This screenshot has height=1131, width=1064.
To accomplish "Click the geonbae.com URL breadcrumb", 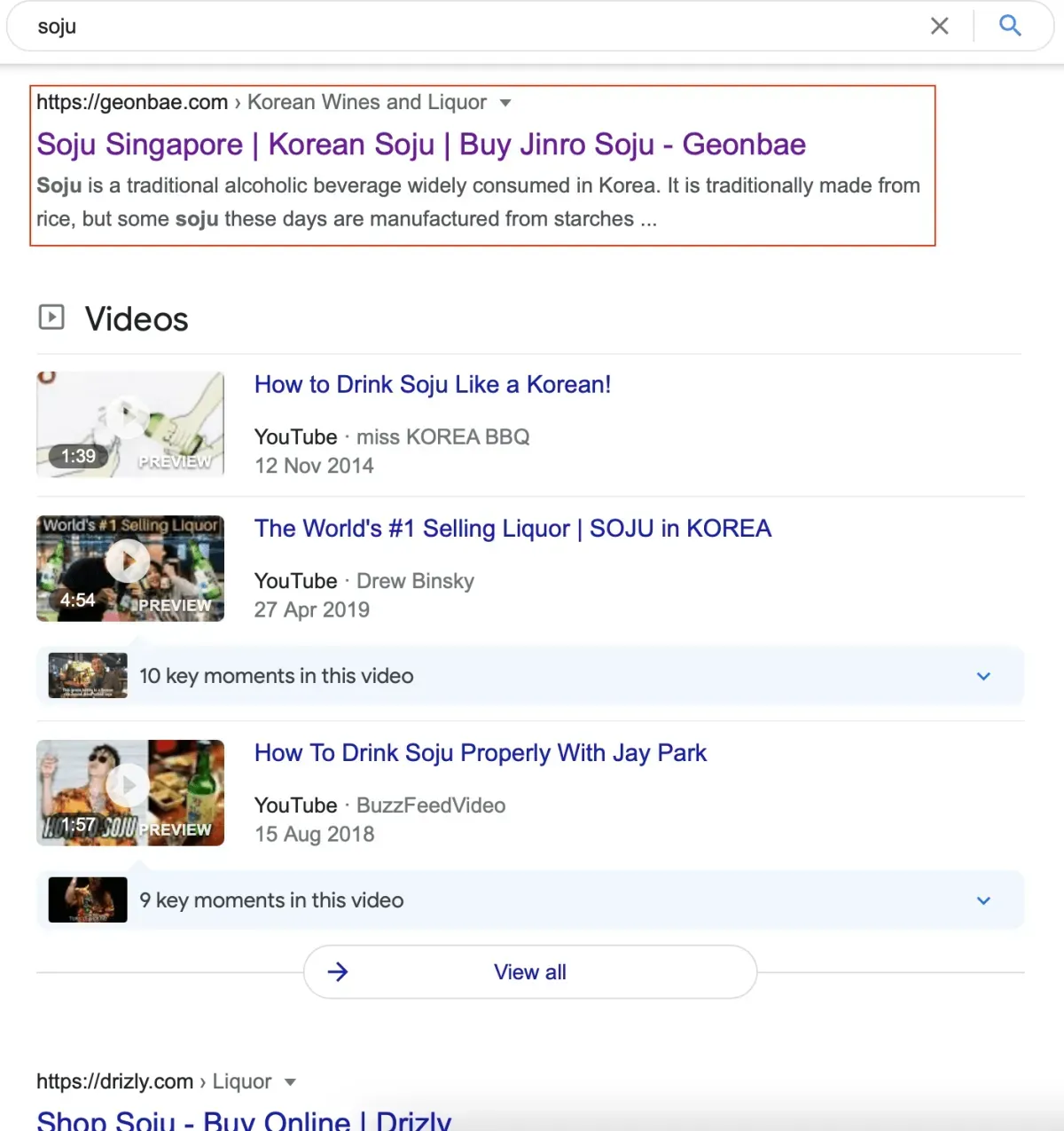I will [x=262, y=102].
